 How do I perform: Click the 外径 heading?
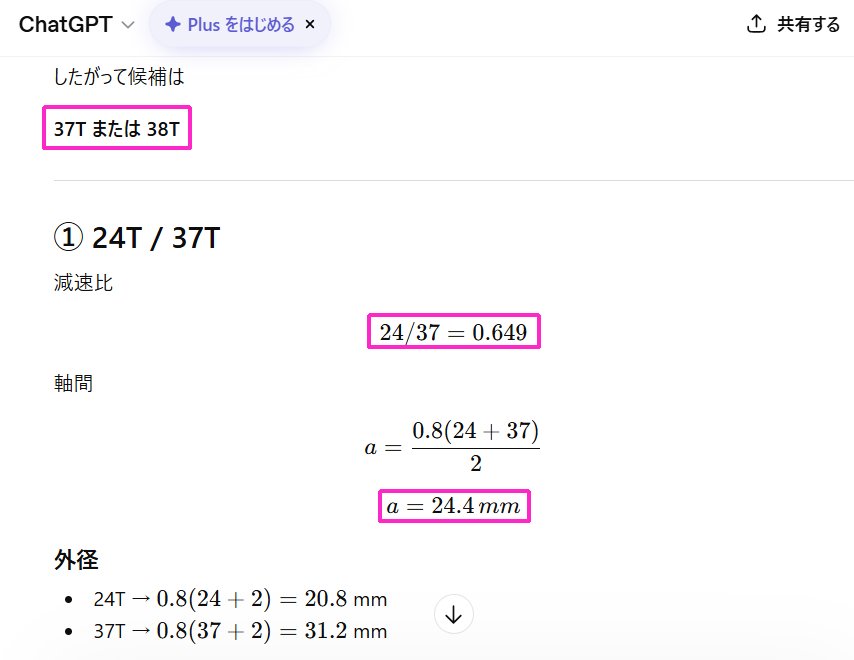76,560
